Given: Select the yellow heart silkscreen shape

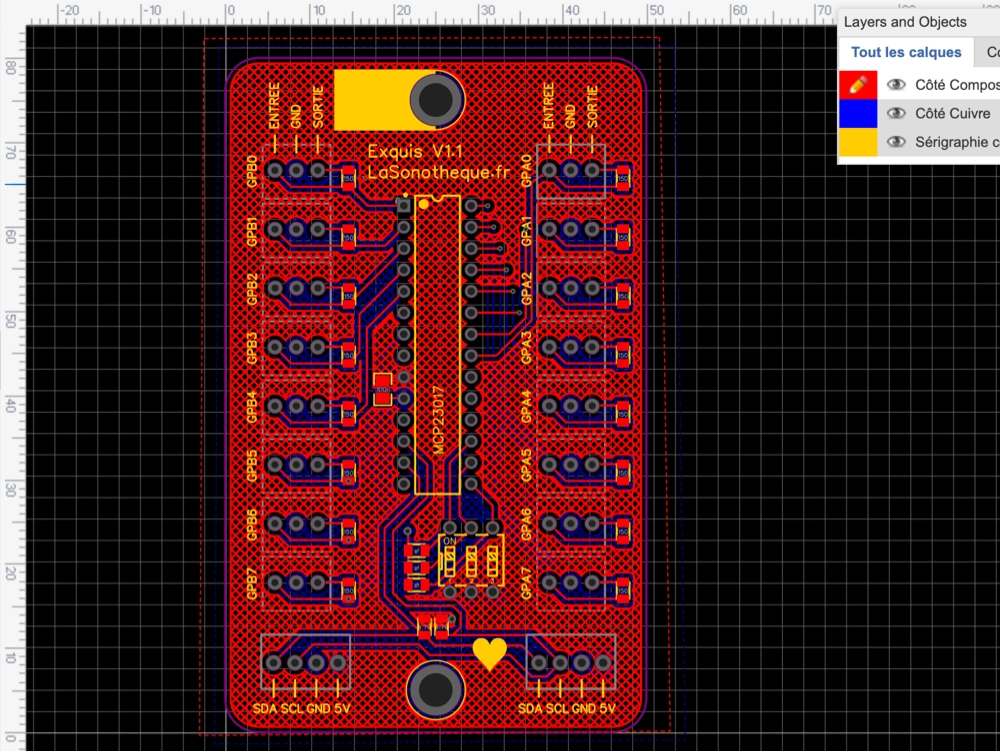Looking at the screenshot, I should coord(489,653).
